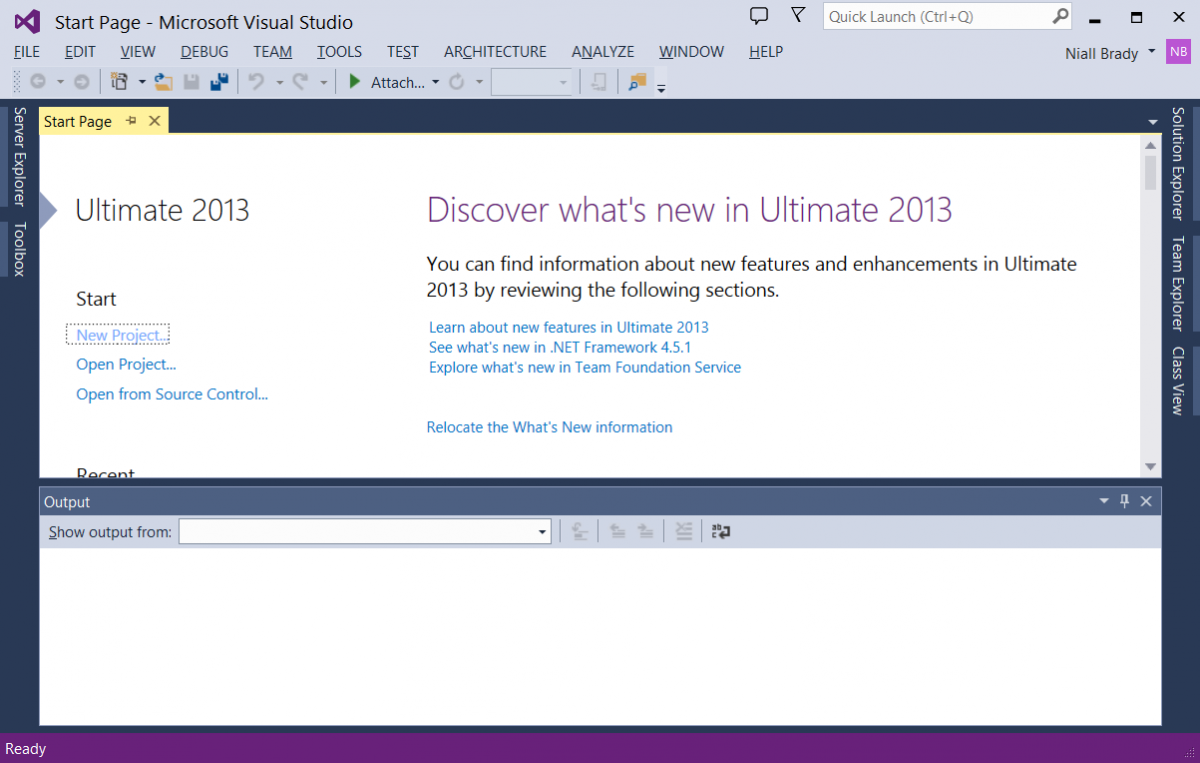Screen dimensions: 1200x763
Task: Click the green Start arrow icon
Action: [354, 82]
